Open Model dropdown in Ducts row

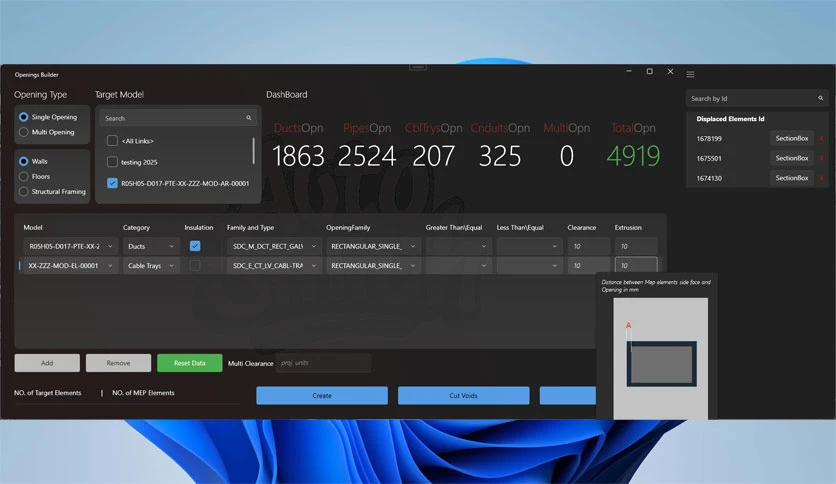(70, 246)
